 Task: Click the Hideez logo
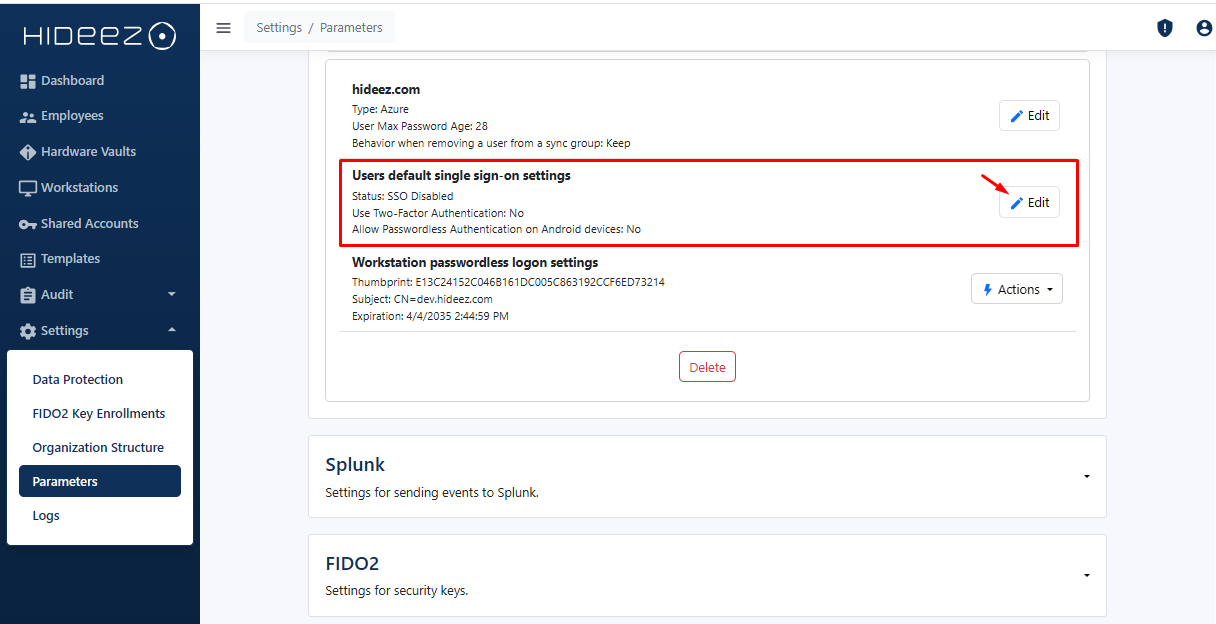point(99,36)
